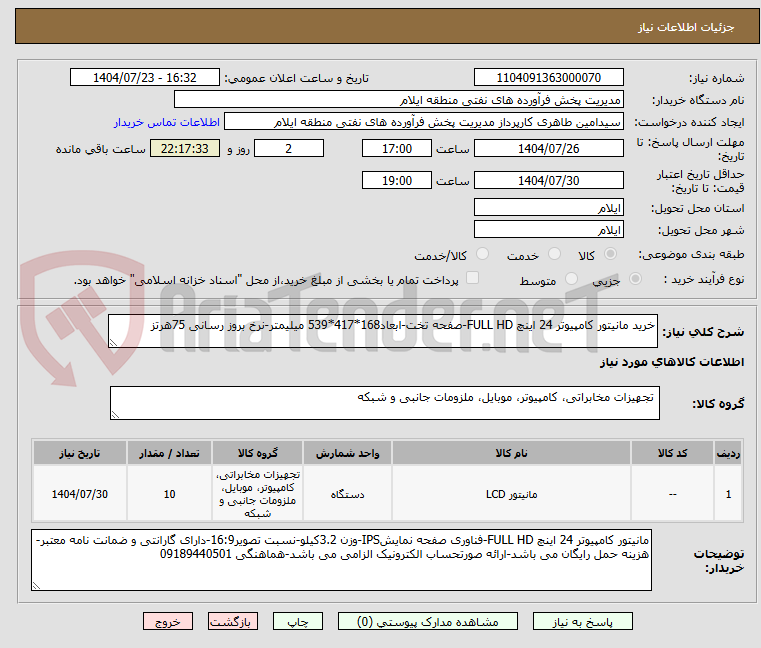Click the طبقه بندی موضوعی label
The height and width of the screenshot is (648, 761).
(x=691, y=254)
